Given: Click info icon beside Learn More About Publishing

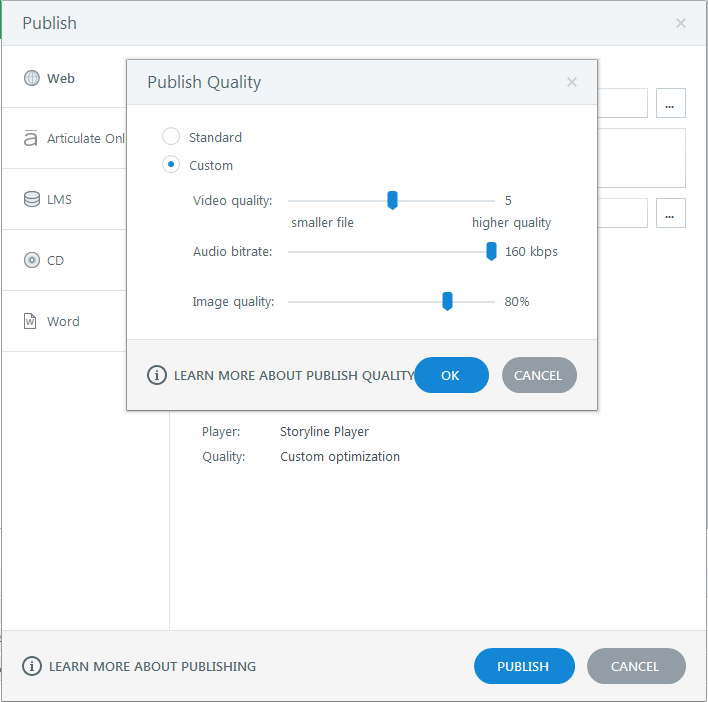Looking at the screenshot, I should point(32,666).
